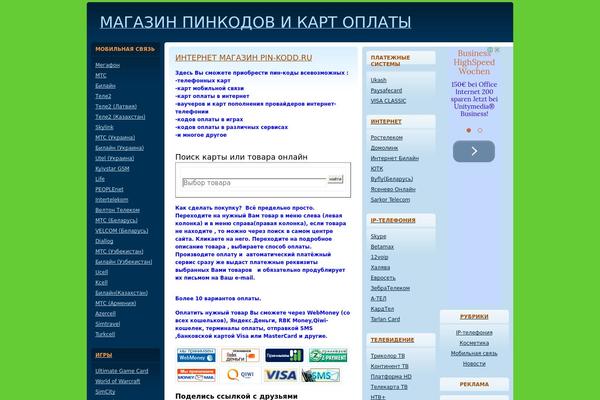Close the ad with the X icon
Image resolution: width=600 pixels, height=400 pixels.
(497, 50)
